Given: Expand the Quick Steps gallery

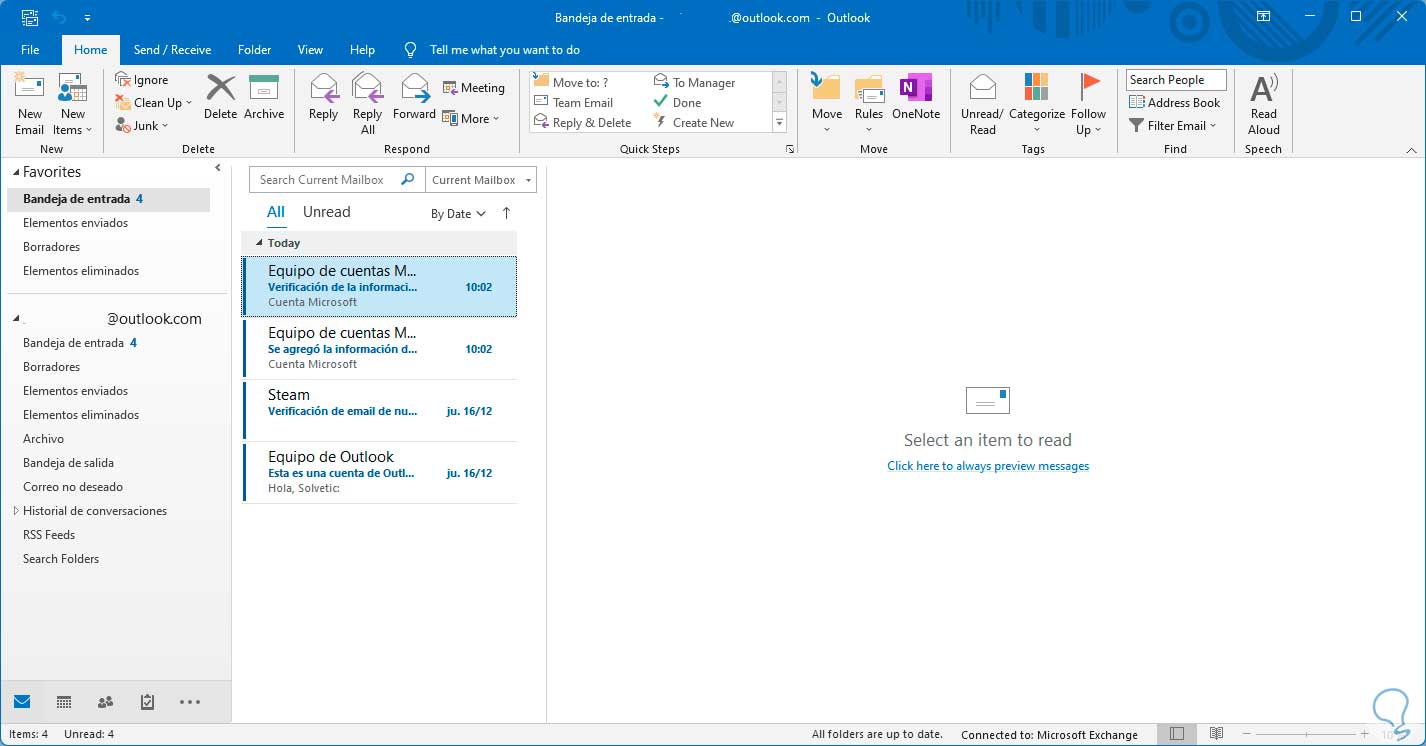Looking at the screenshot, I should pos(779,123).
